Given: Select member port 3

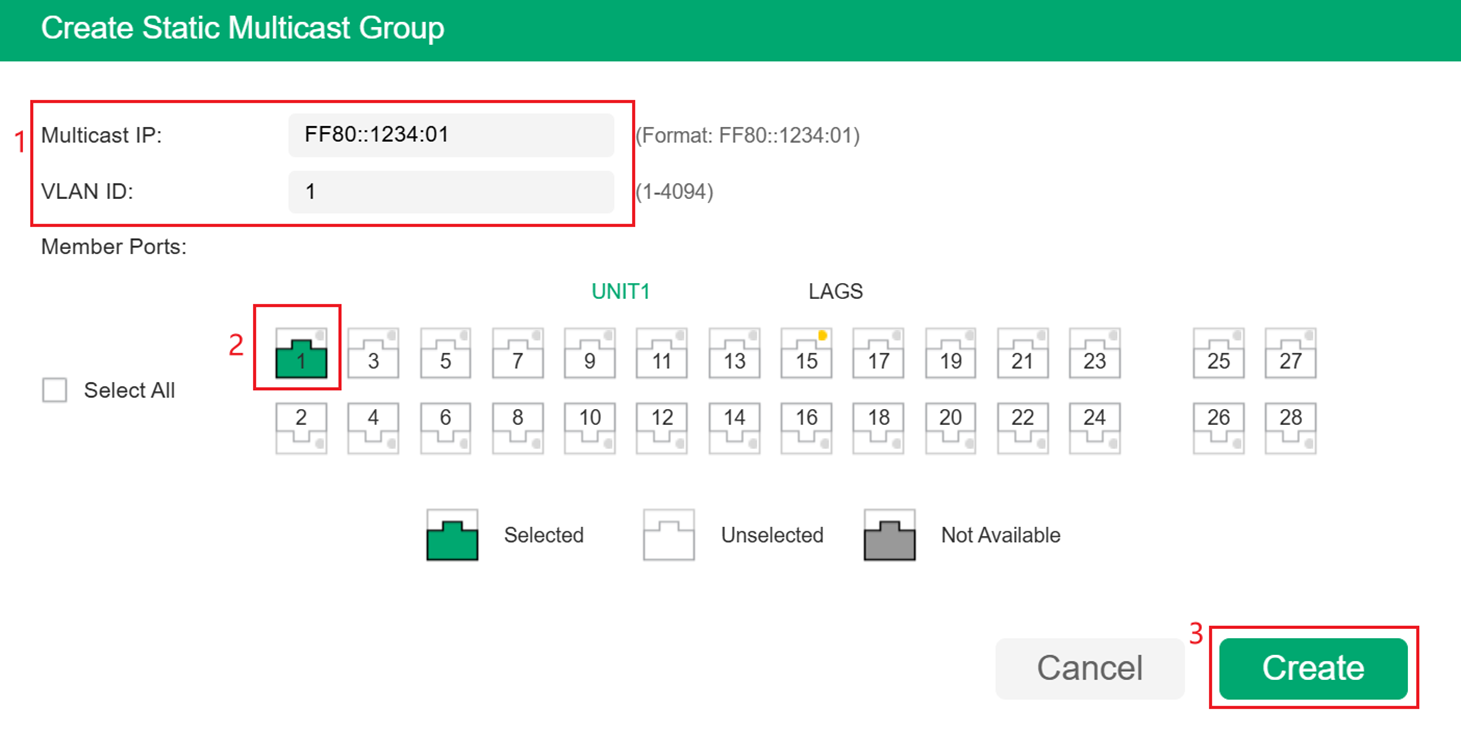Looking at the screenshot, I should [373, 354].
